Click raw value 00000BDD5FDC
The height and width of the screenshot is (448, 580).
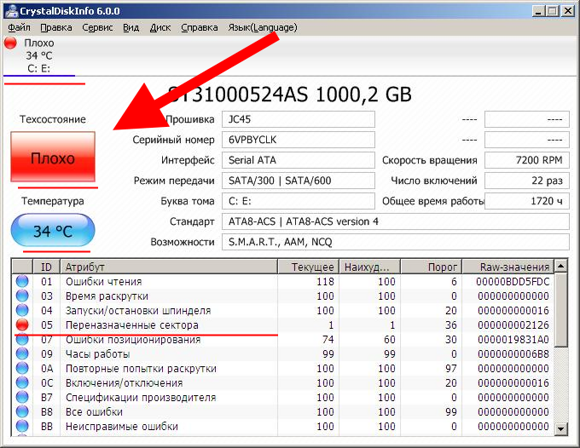point(513,282)
